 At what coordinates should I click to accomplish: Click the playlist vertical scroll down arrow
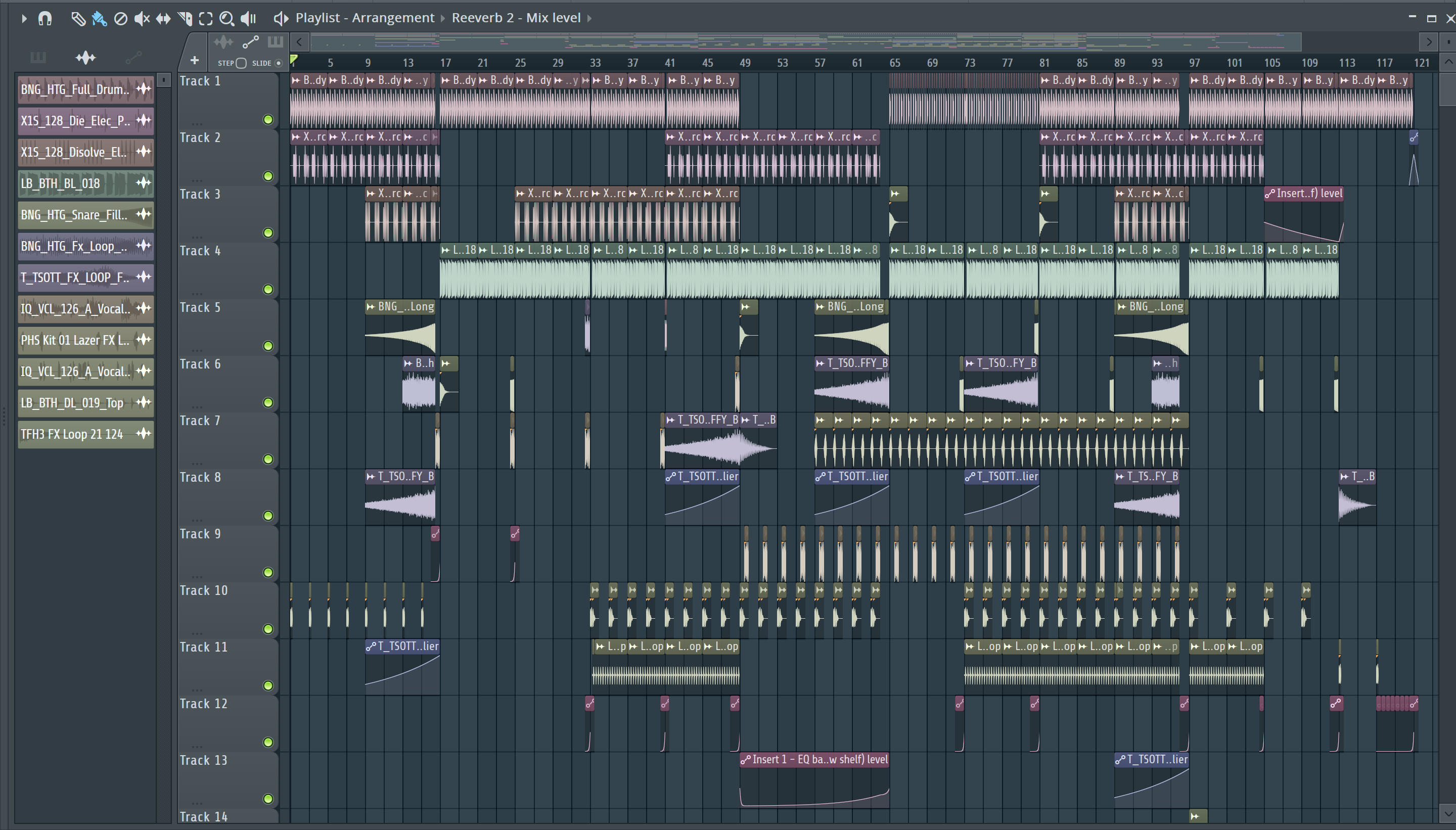click(x=1448, y=813)
